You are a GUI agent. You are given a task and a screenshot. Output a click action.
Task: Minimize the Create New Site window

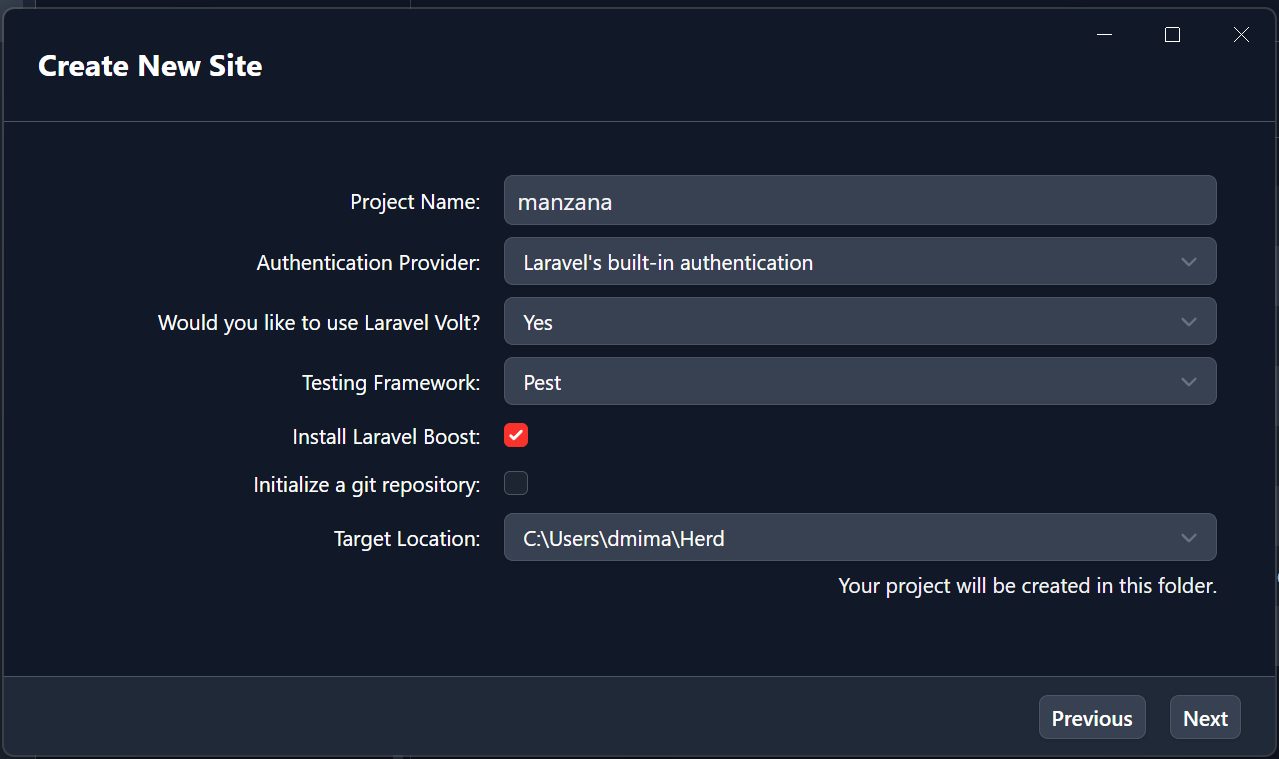tap(1105, 35)
